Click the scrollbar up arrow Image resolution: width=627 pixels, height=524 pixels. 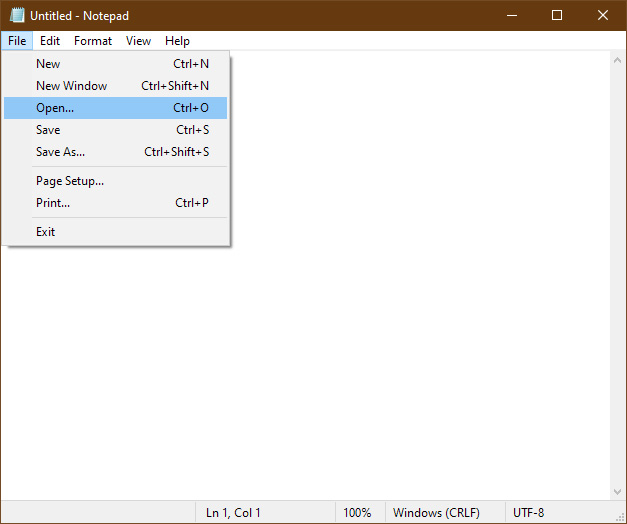(617, 60)
